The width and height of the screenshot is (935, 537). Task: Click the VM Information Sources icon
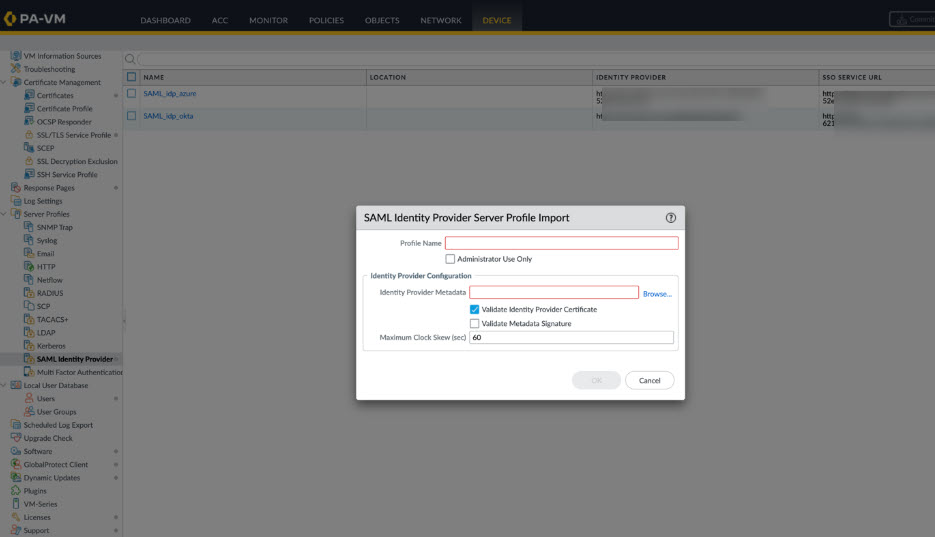point(16,55)
